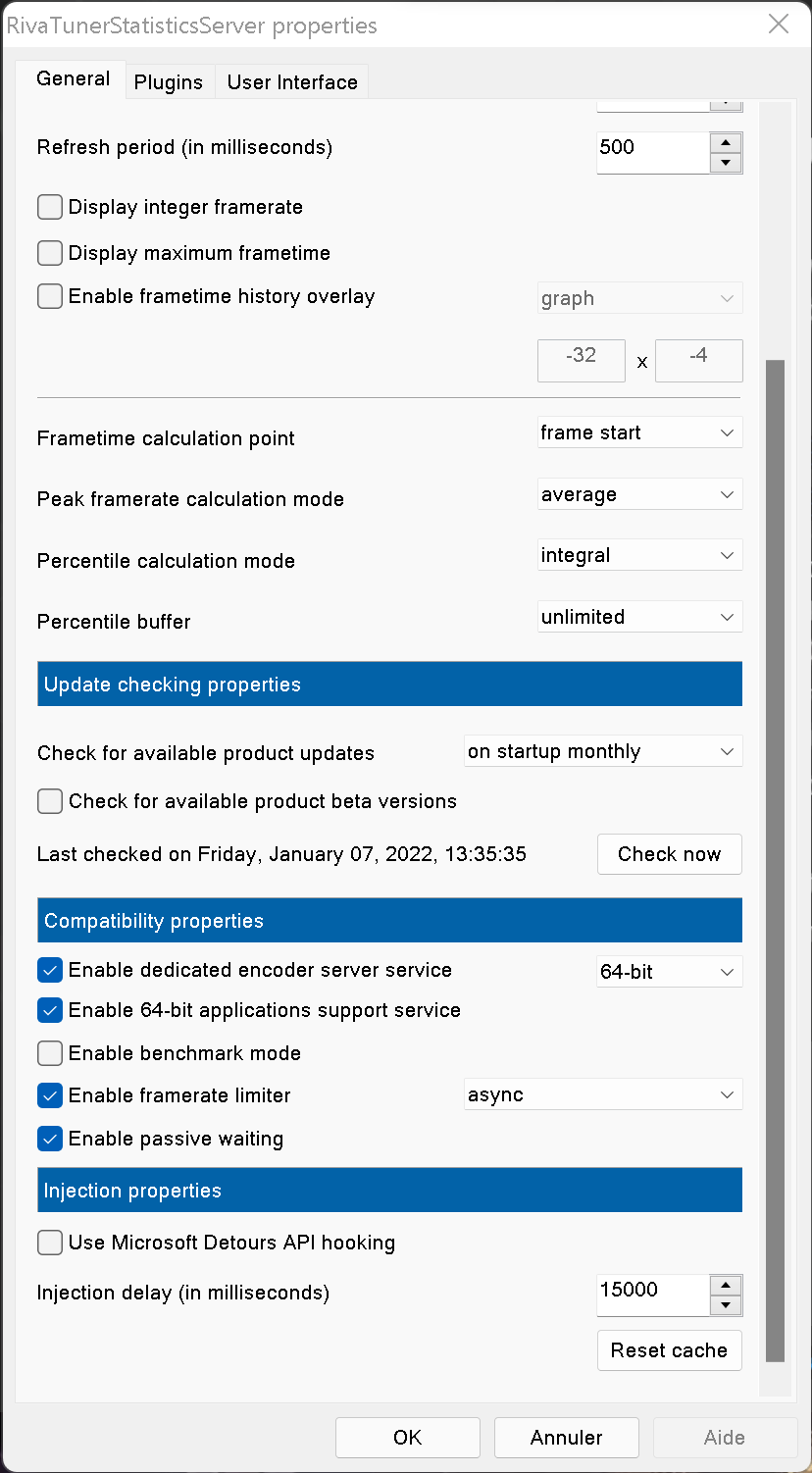Decrease refresh period with down arrow
Viewport: 812px width, 1473px height.
(x=725, y=163)
